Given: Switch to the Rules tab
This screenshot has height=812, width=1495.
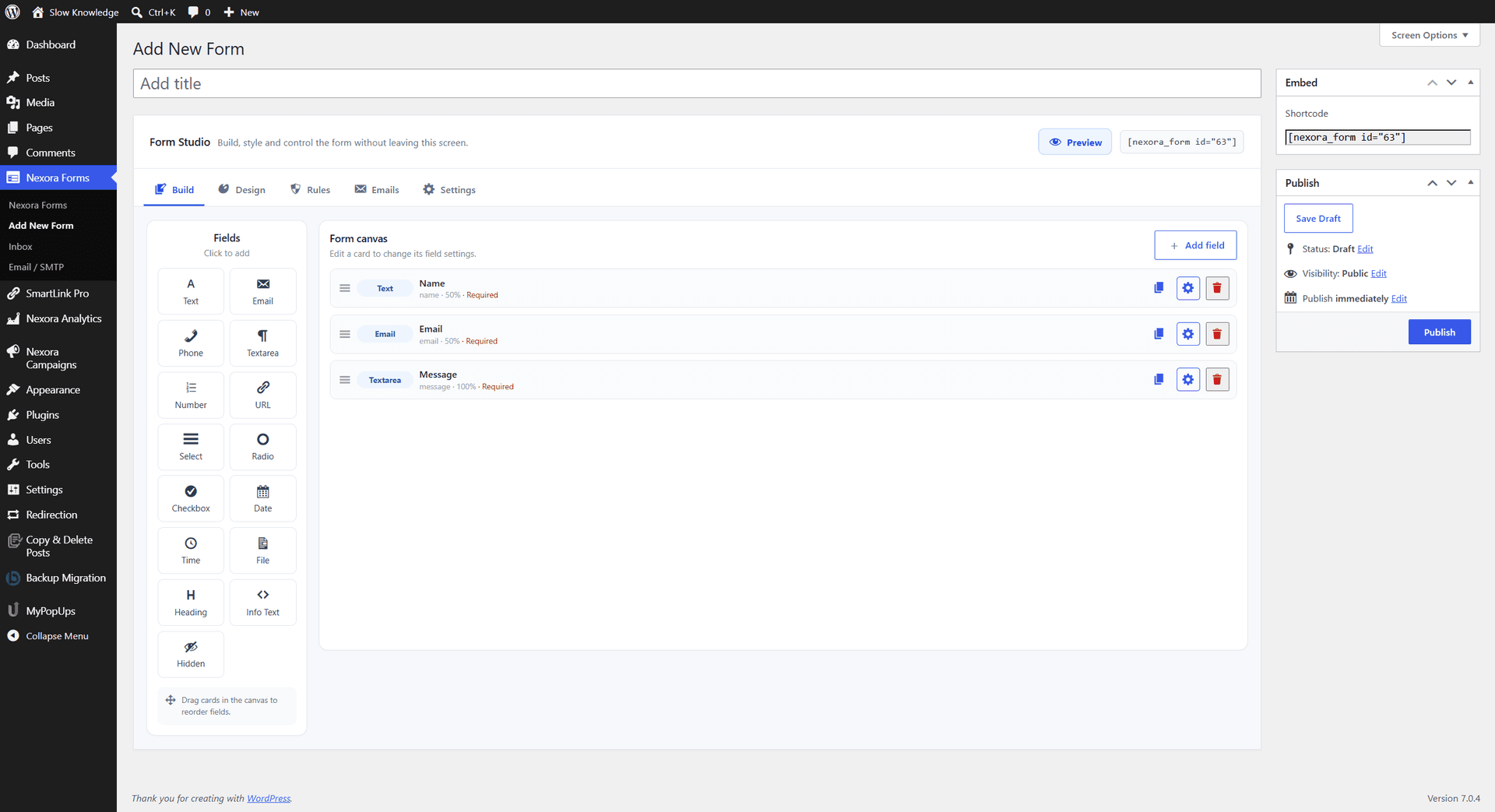Looking at the screenshot, I should [311, 189].
